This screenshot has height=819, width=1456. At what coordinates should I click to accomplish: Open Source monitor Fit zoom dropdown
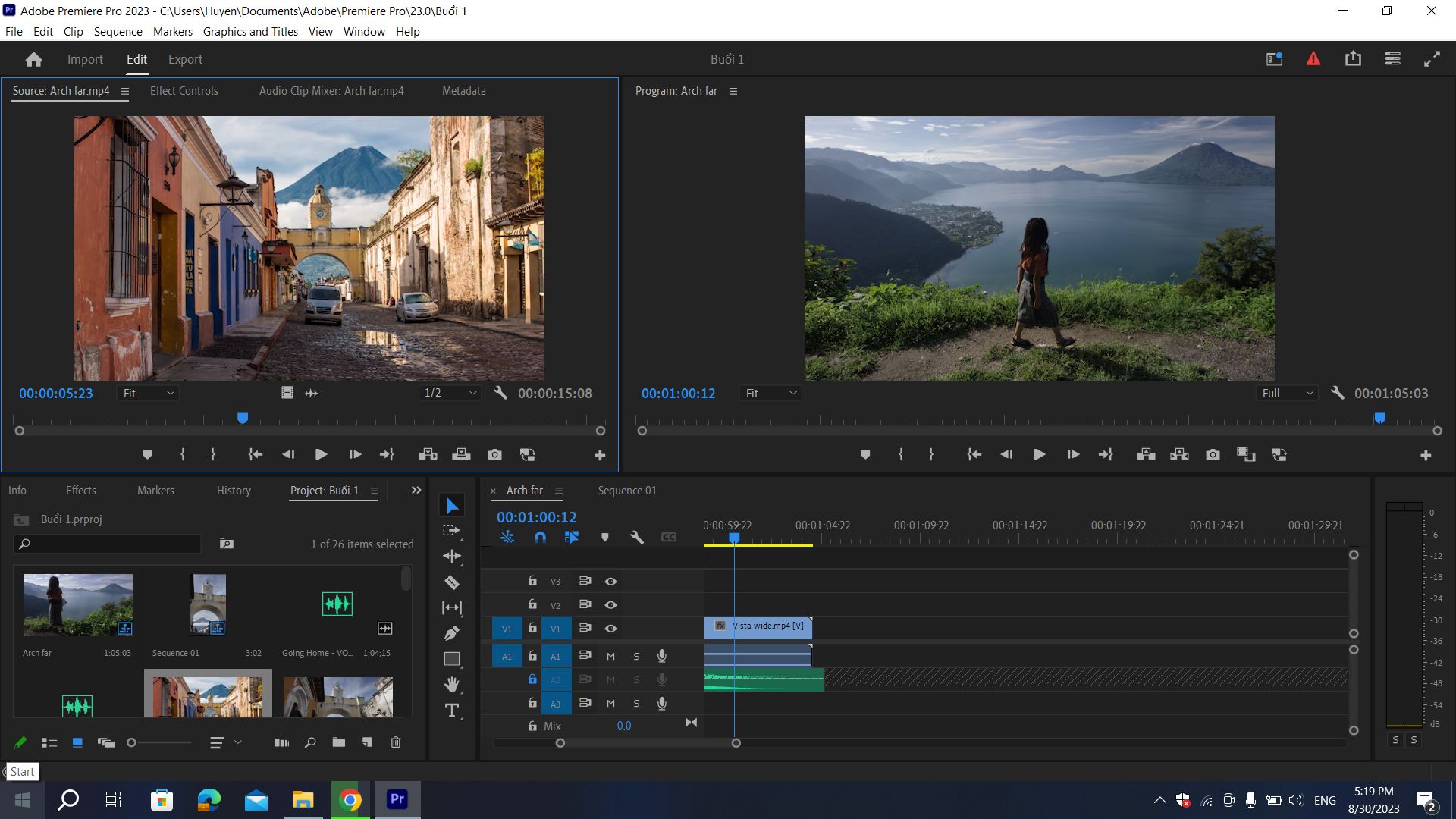click(149, 393)
